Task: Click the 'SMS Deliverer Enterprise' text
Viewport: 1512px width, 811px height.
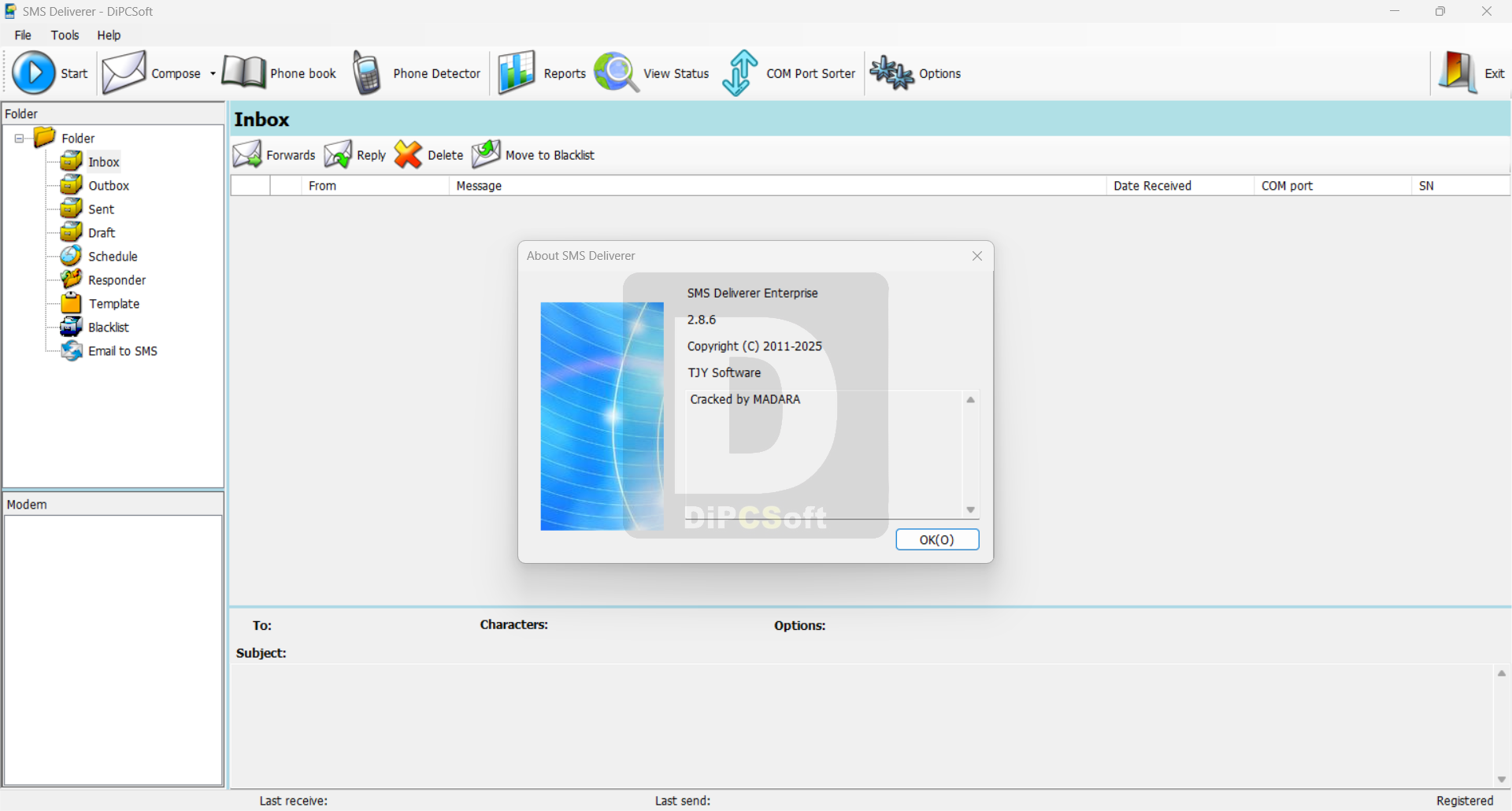Action: pos(752,293)
